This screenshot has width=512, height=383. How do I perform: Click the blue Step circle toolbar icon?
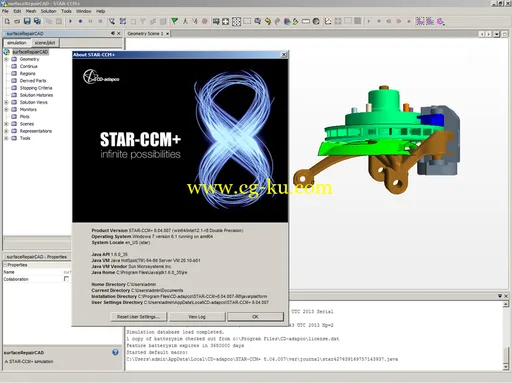(x=80, y=21)
